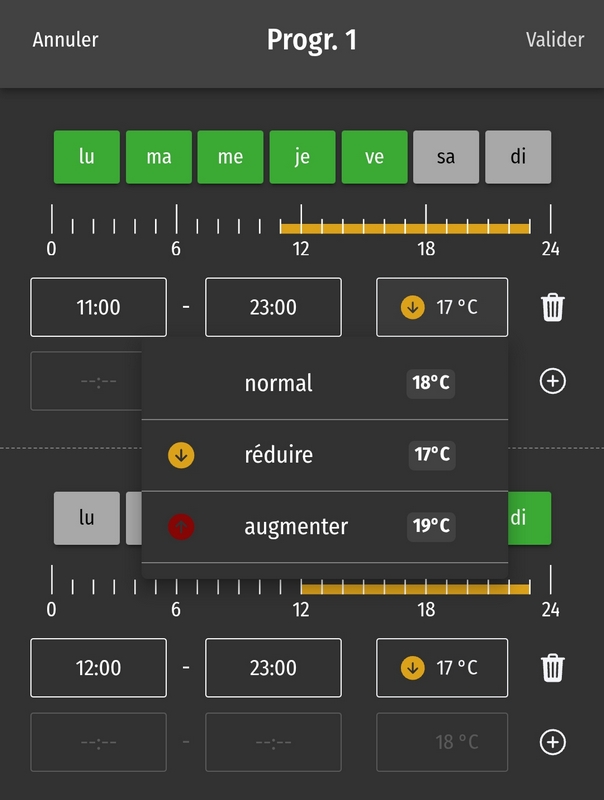Image resolution: width=604 pixels, height=800 pixels.
Task: Click the red augmenter icon in menu
Action: (x=181, y=526)
